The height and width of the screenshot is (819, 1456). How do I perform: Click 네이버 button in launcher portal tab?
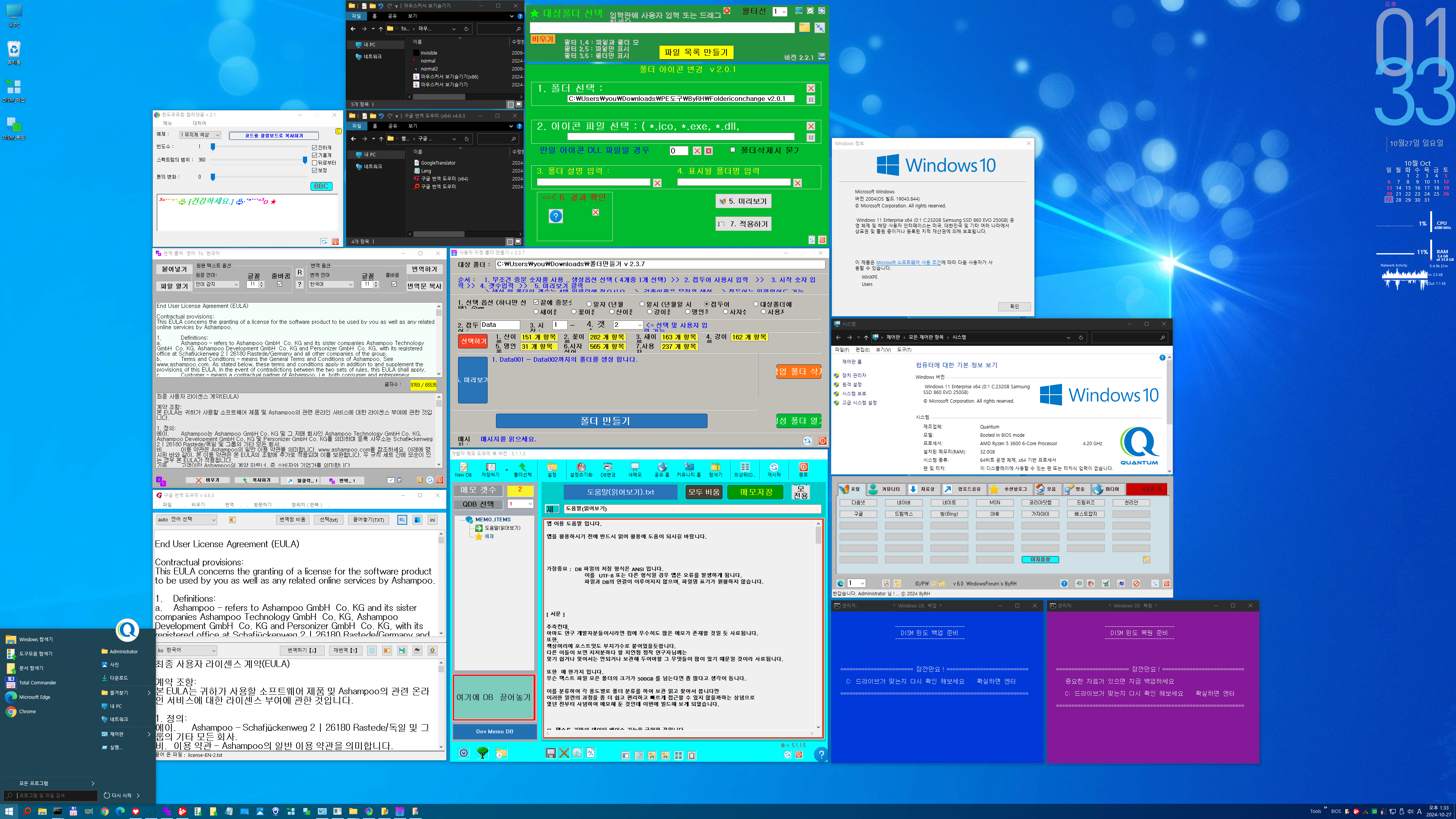[x=903, y=502]
